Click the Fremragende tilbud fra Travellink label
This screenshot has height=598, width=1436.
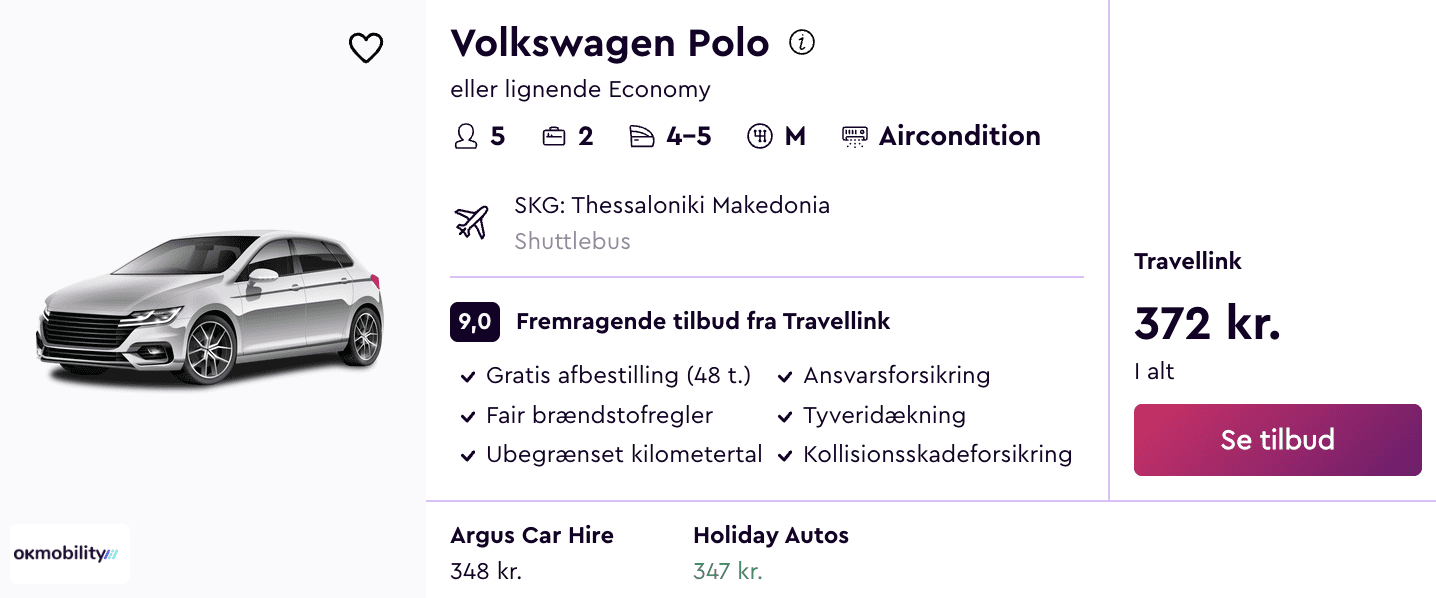703,322
